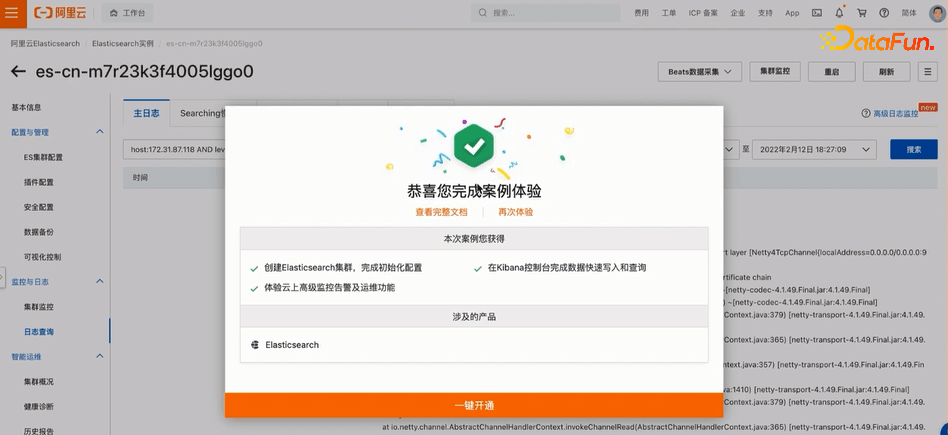Image resolution: width=948 pixels, height=435 pixels.
Task: Focus the top search box
Action: [545, 13]
